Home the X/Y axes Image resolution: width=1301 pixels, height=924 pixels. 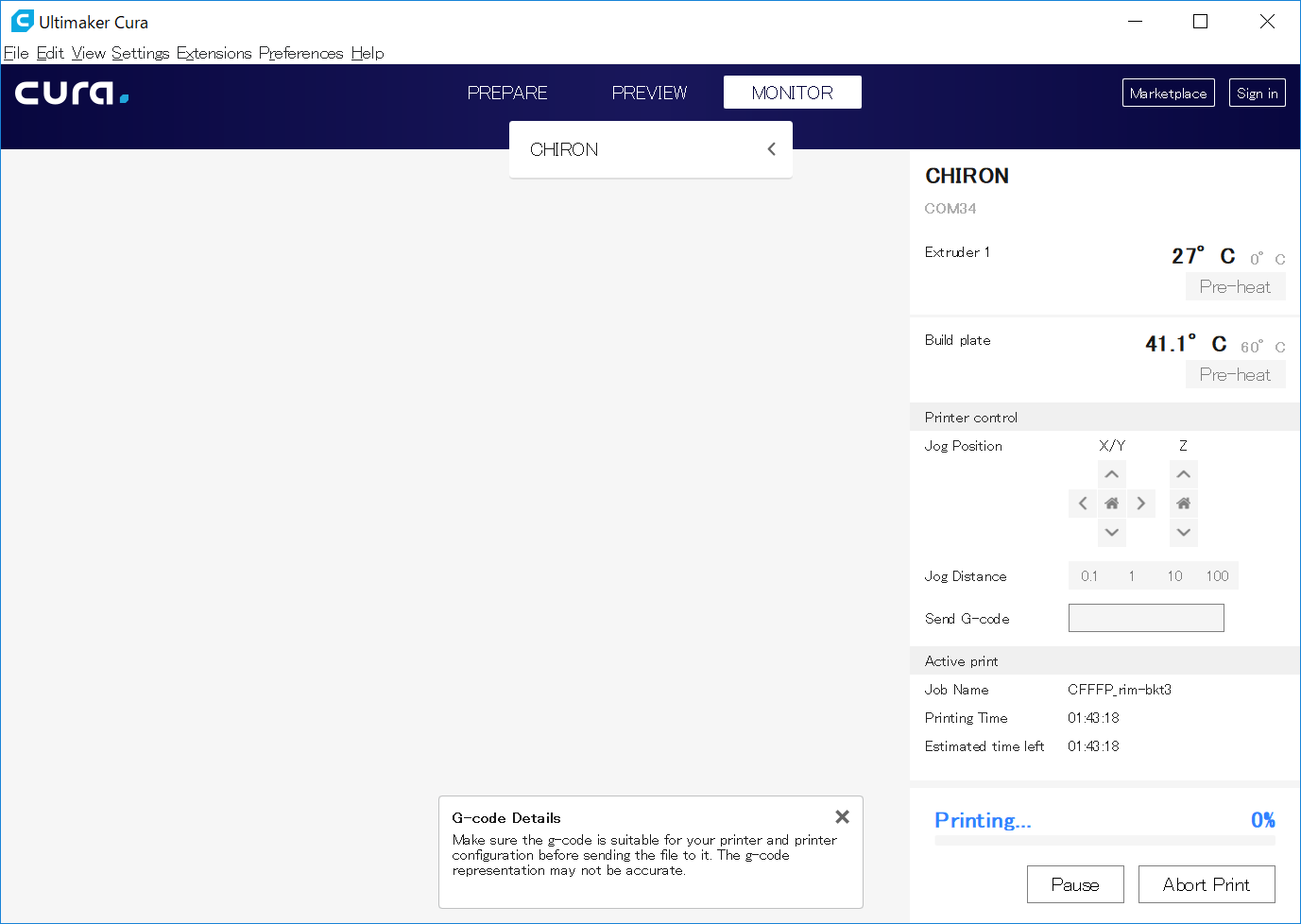click(x=1112, y=504)
